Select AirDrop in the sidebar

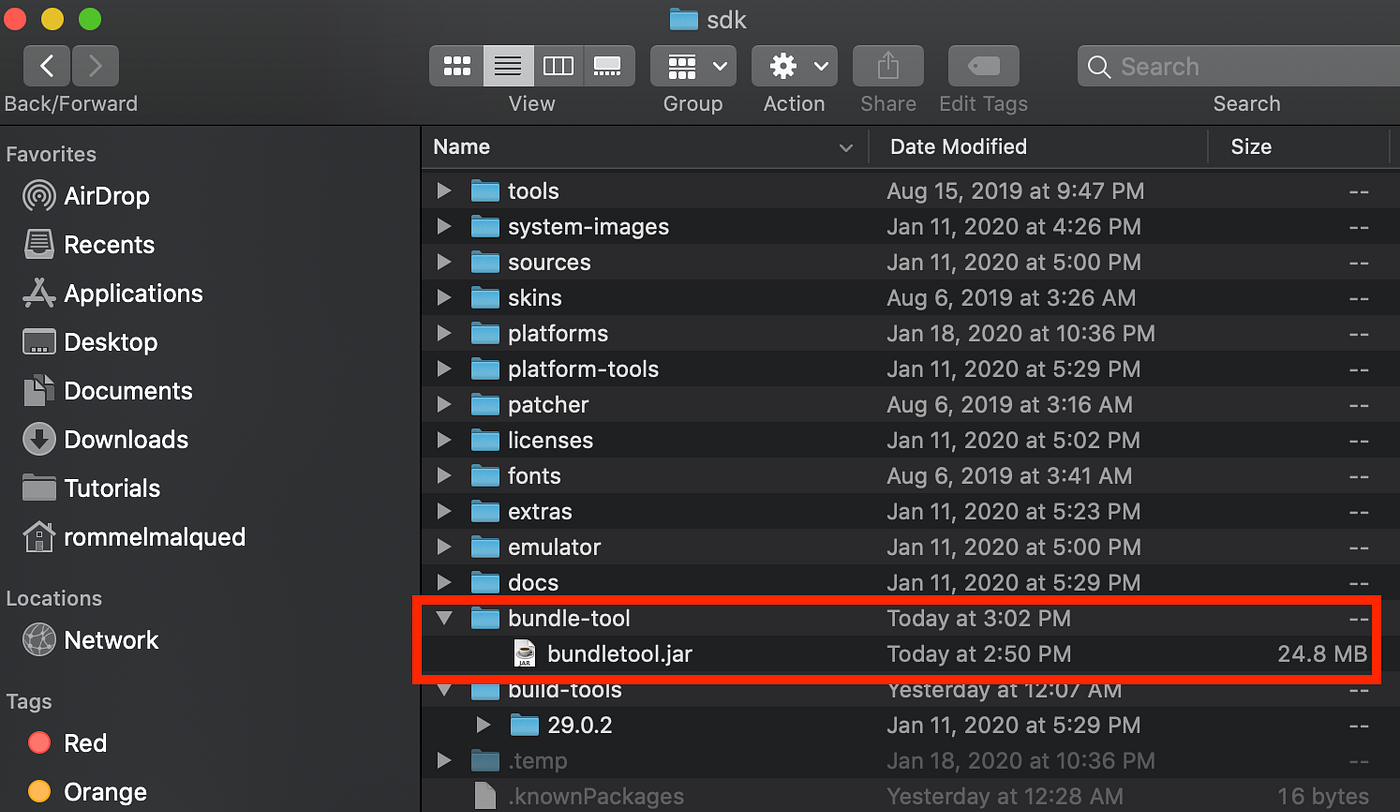point(103,196)
